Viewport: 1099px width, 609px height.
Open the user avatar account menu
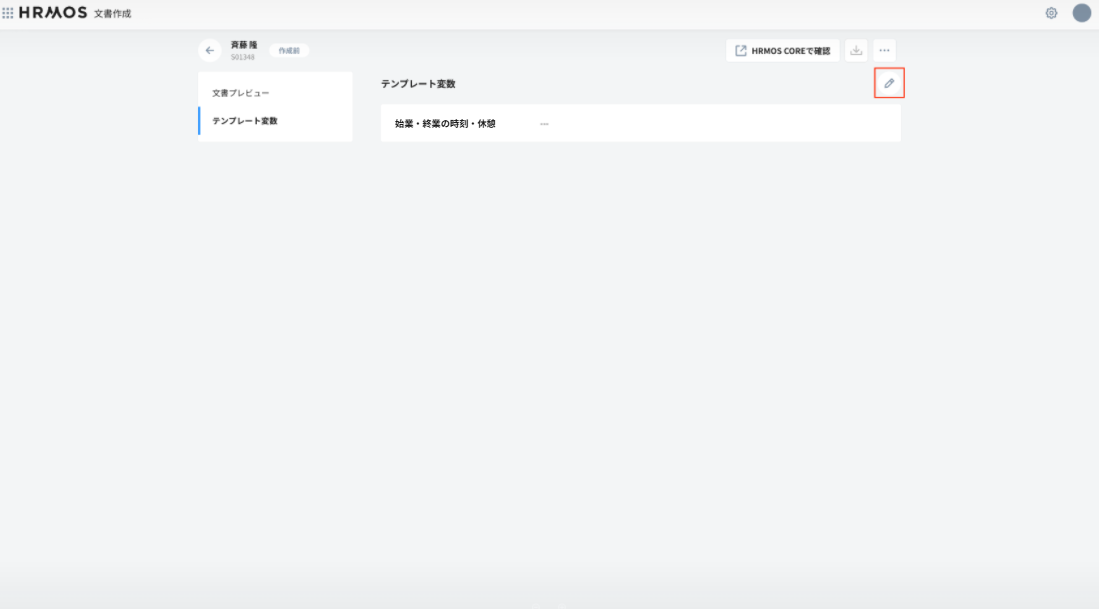pyautogui.click(x=1081, y=13)
